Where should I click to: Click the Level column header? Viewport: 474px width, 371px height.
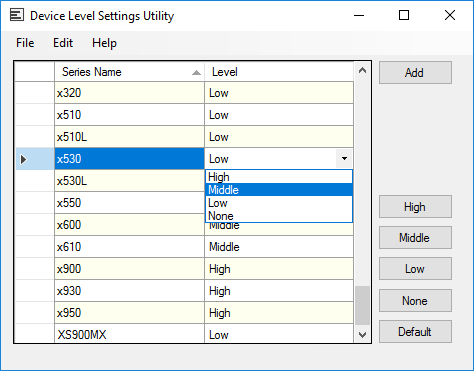click(x=279, y=72)
